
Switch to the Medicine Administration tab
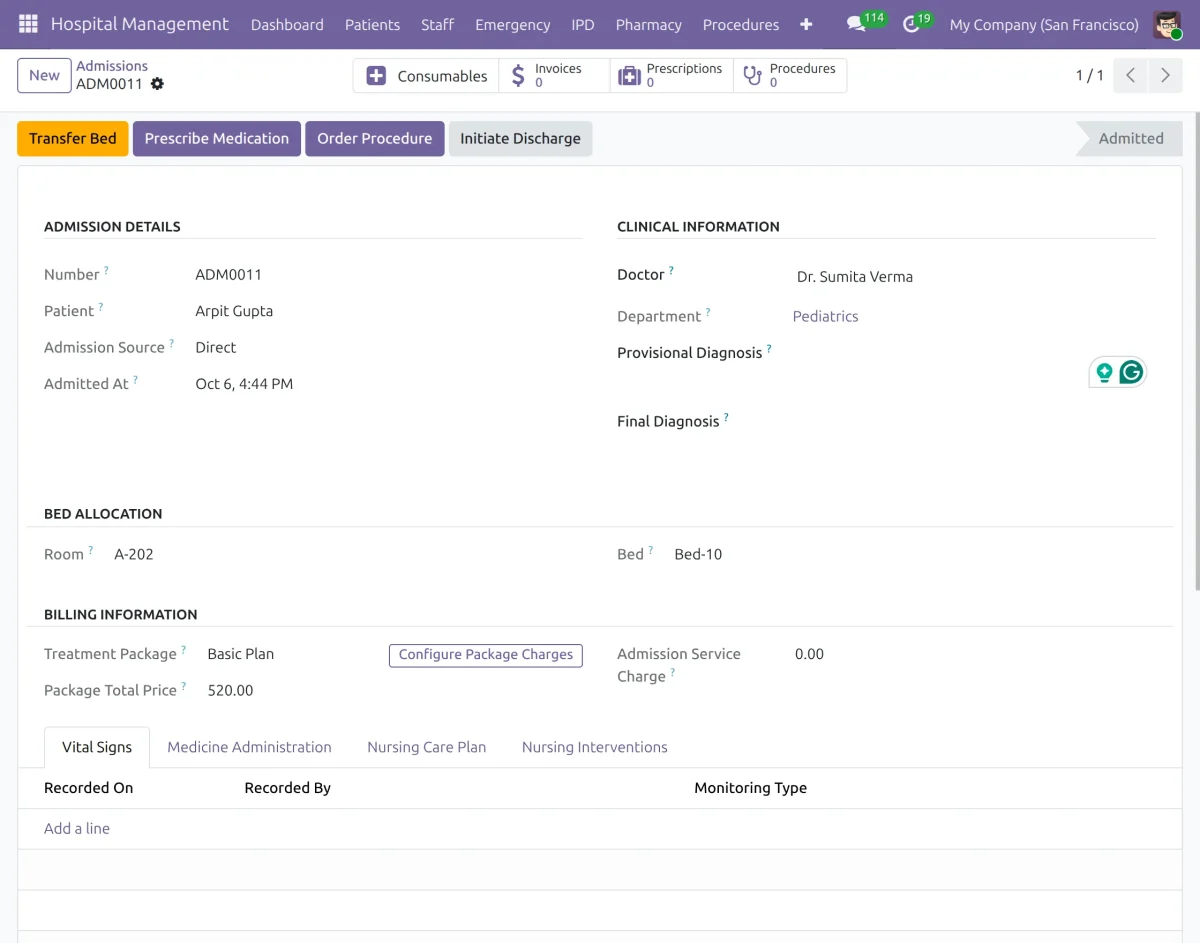tap(249, 747)
